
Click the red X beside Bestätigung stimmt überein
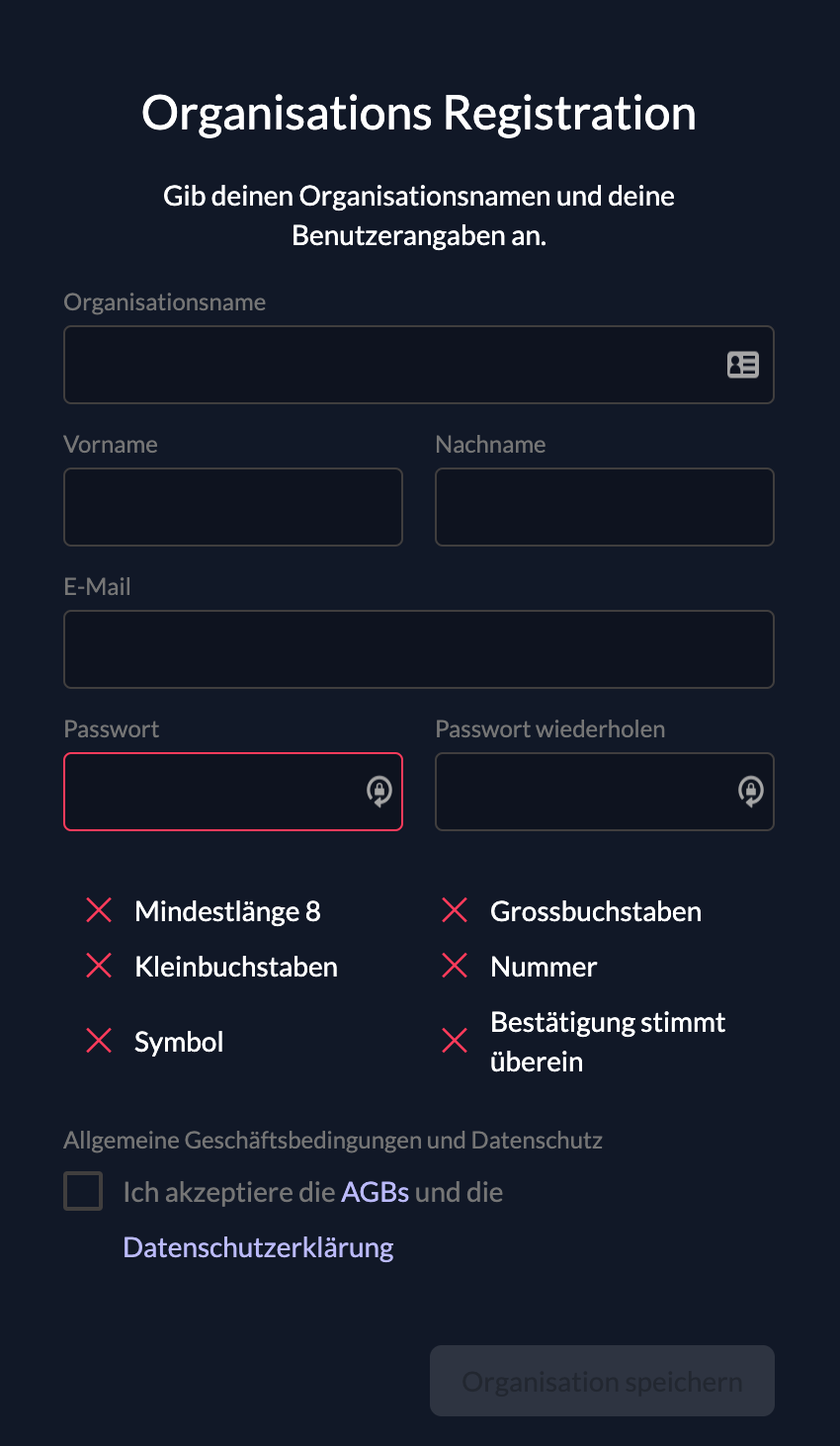[x=455, y=1041]
